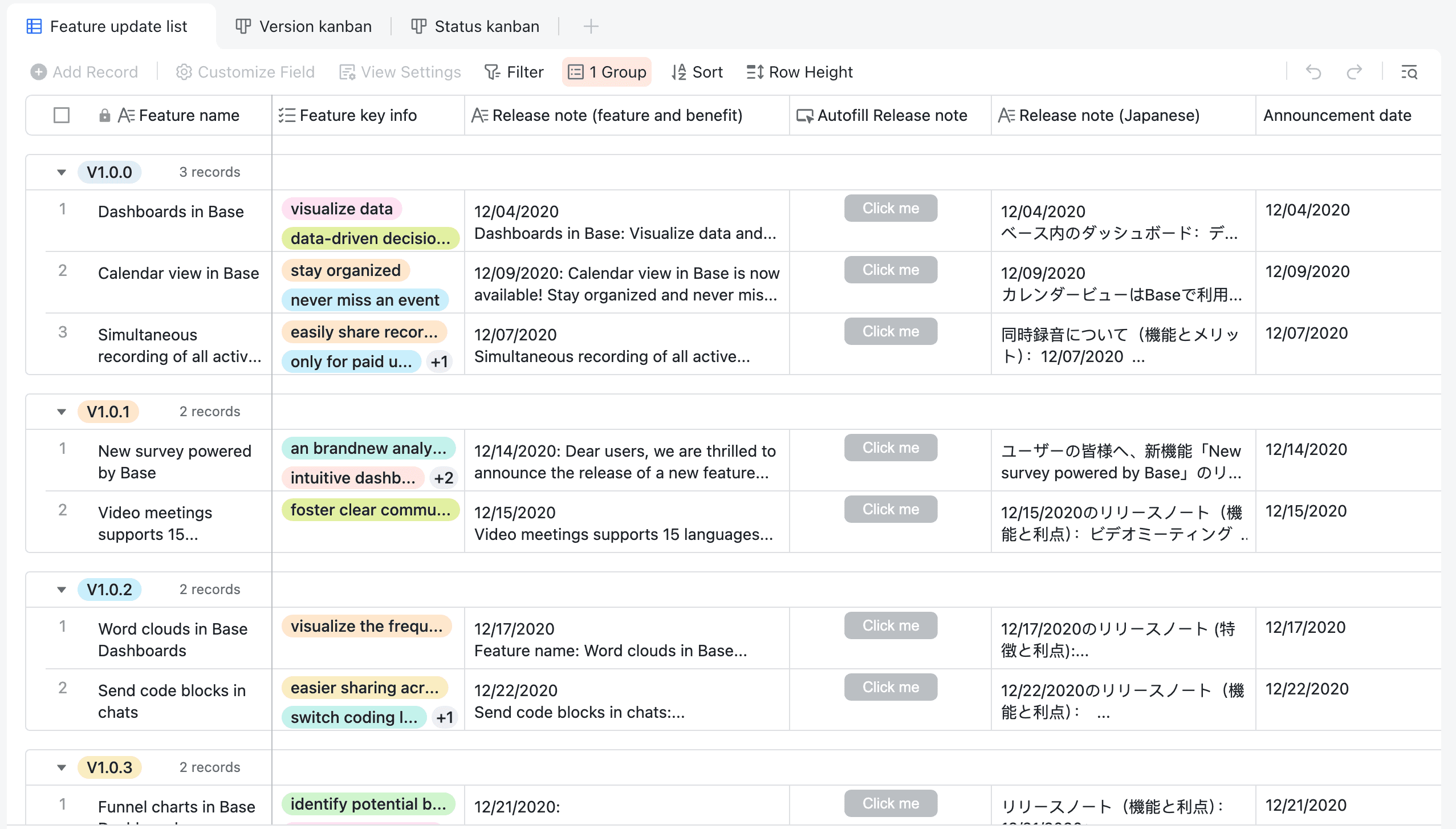
Task: Tick the select-all checkbox in header
Action: pos(62,116)
